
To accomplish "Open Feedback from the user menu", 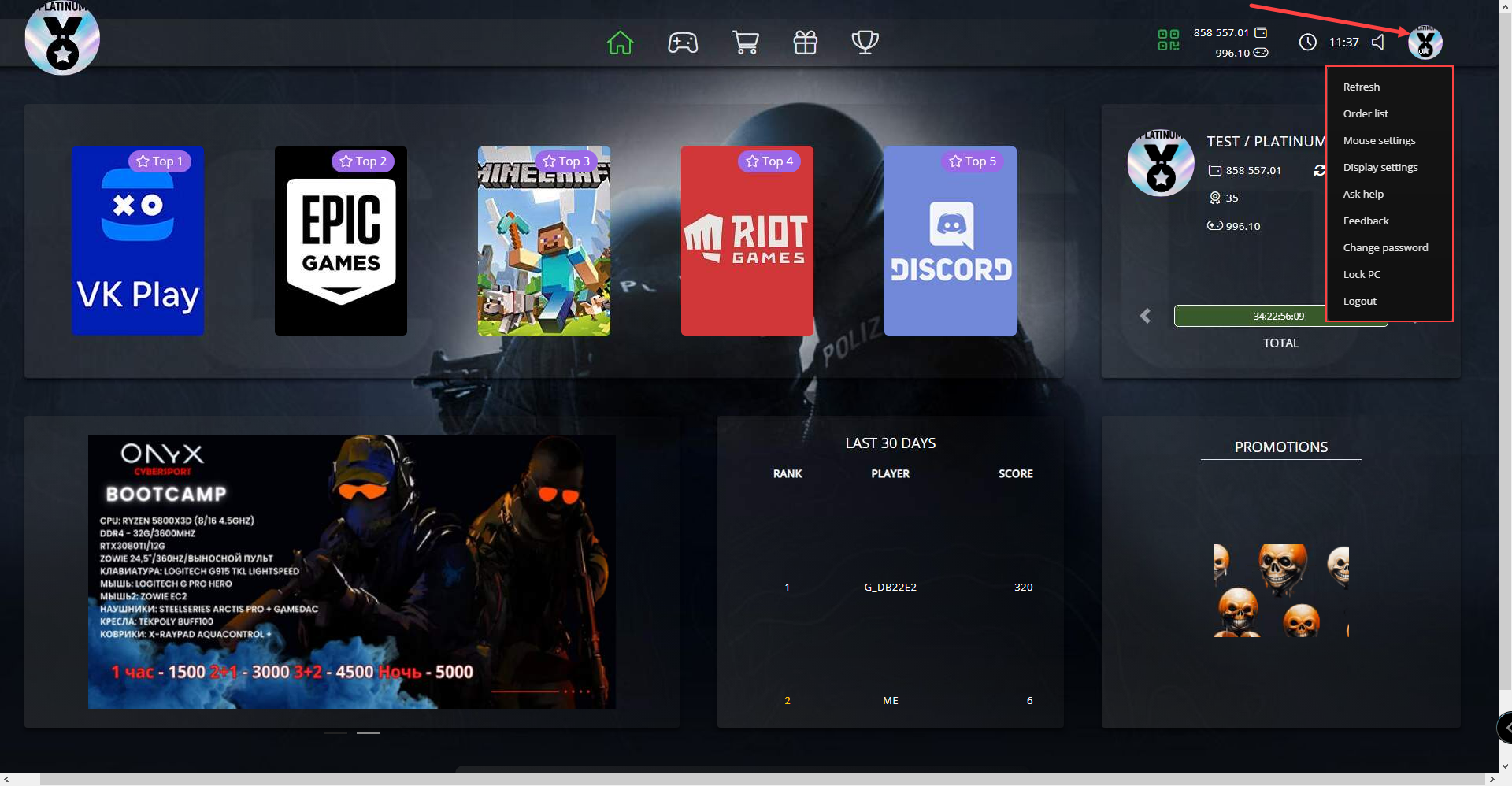I will (1366, 221).
